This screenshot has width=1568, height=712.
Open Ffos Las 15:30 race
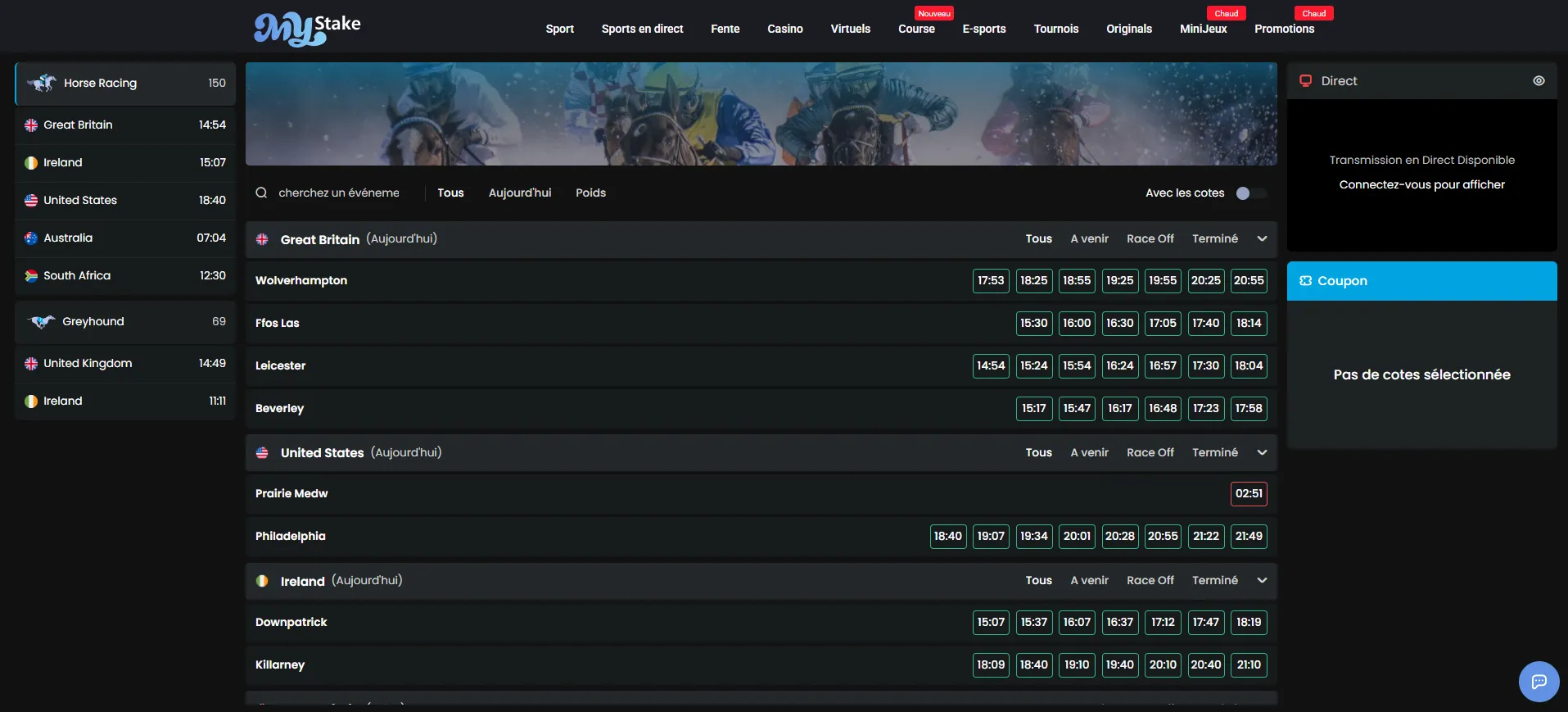tap(1034, 323)
